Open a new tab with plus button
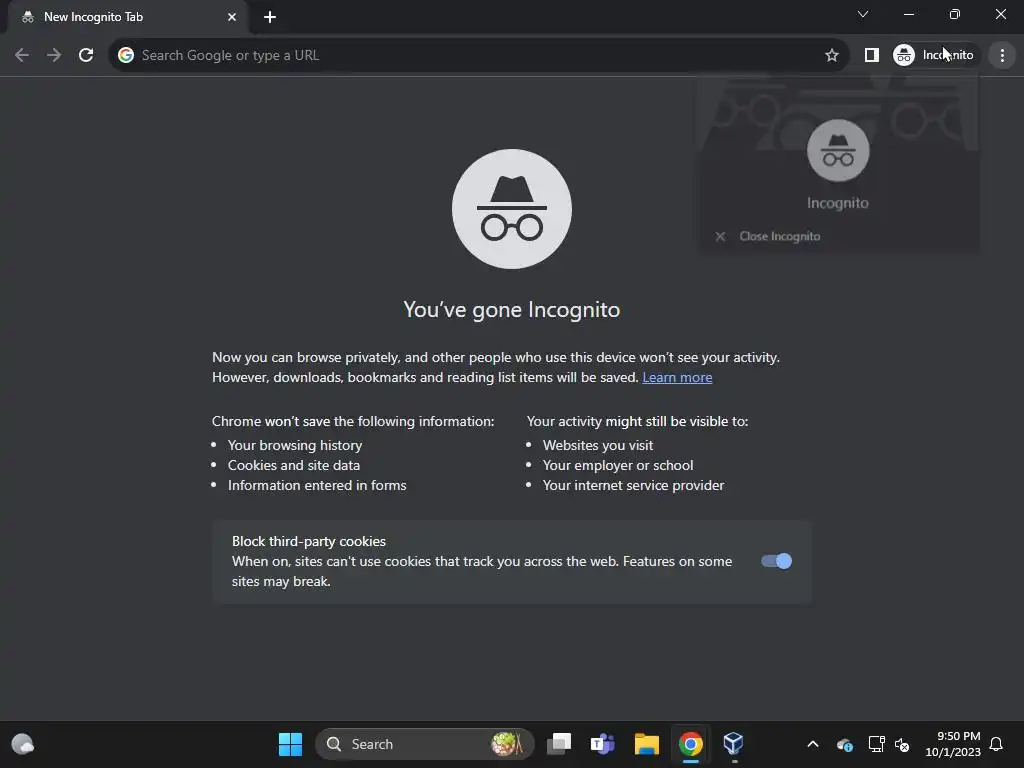 [x=270, y=17]
